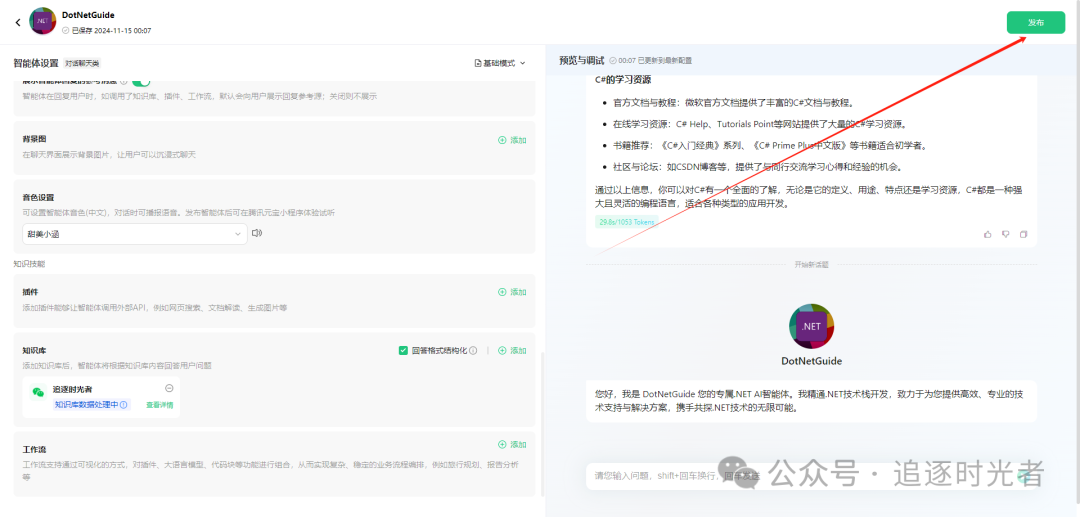Click the DotNetGuide title in header

point(88,15)
